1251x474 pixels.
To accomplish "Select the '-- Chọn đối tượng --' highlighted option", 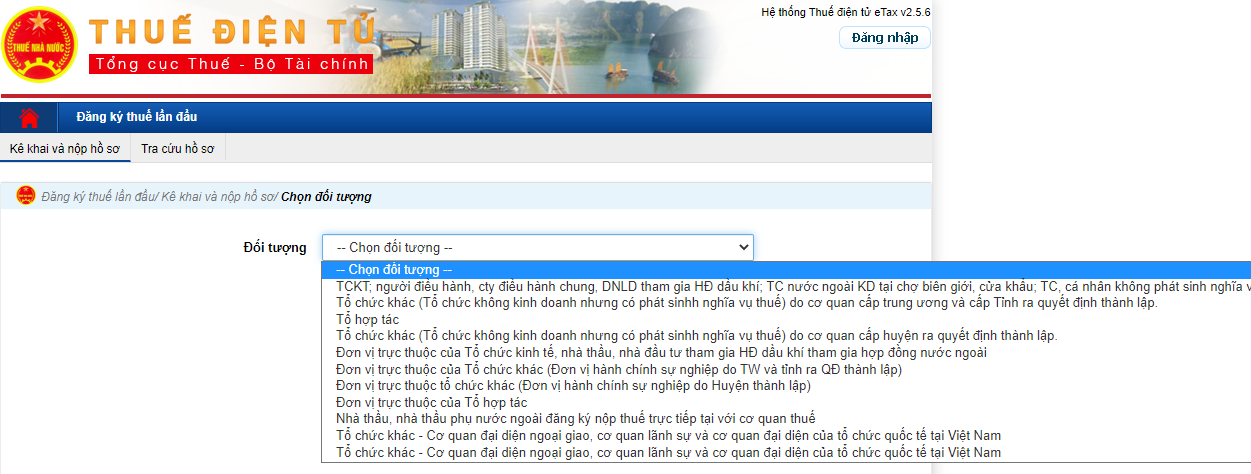I will 786,269.
